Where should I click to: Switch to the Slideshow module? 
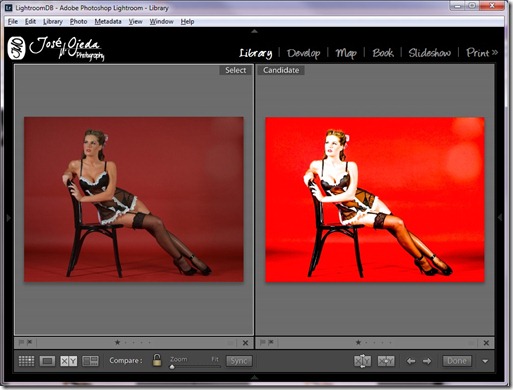point(430,53)
